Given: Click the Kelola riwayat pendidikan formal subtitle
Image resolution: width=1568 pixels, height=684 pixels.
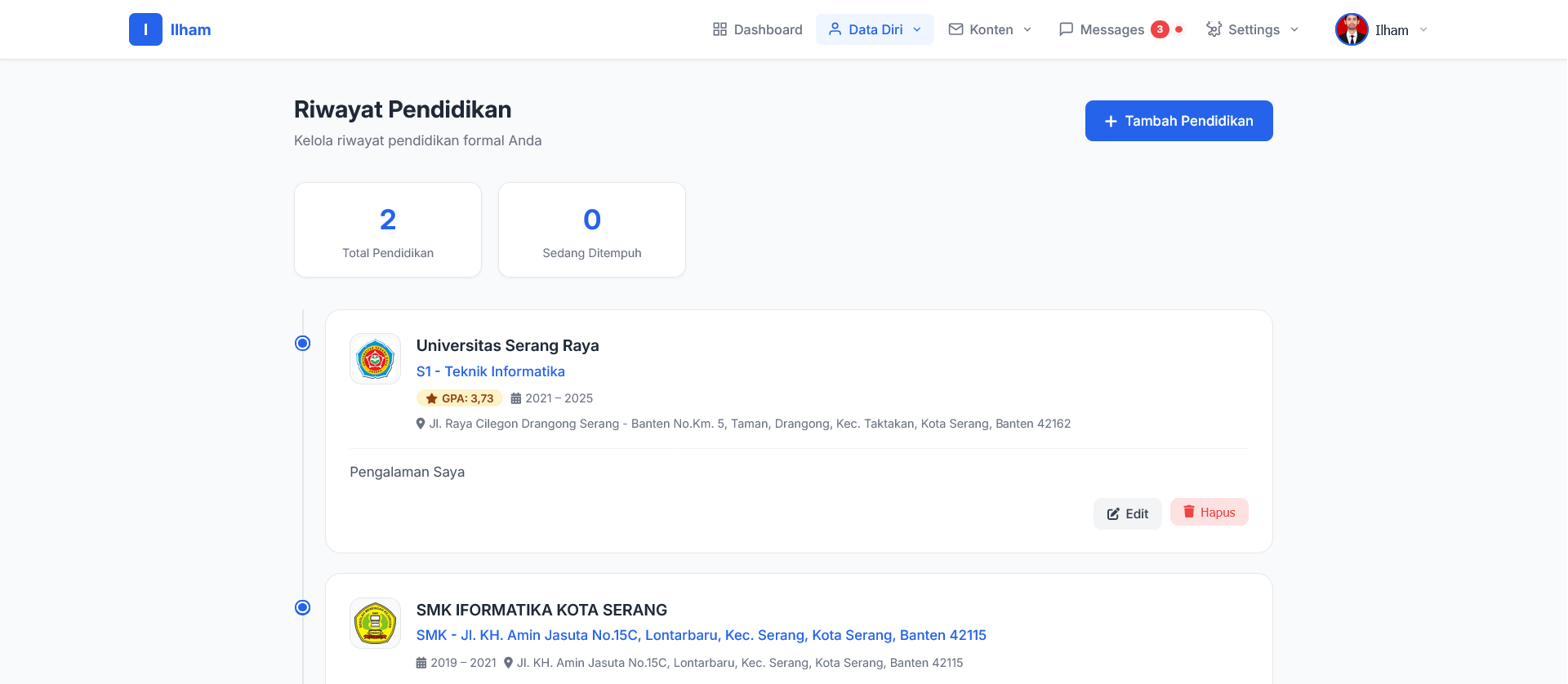Looking at the screenshot, I should (417, 140).
